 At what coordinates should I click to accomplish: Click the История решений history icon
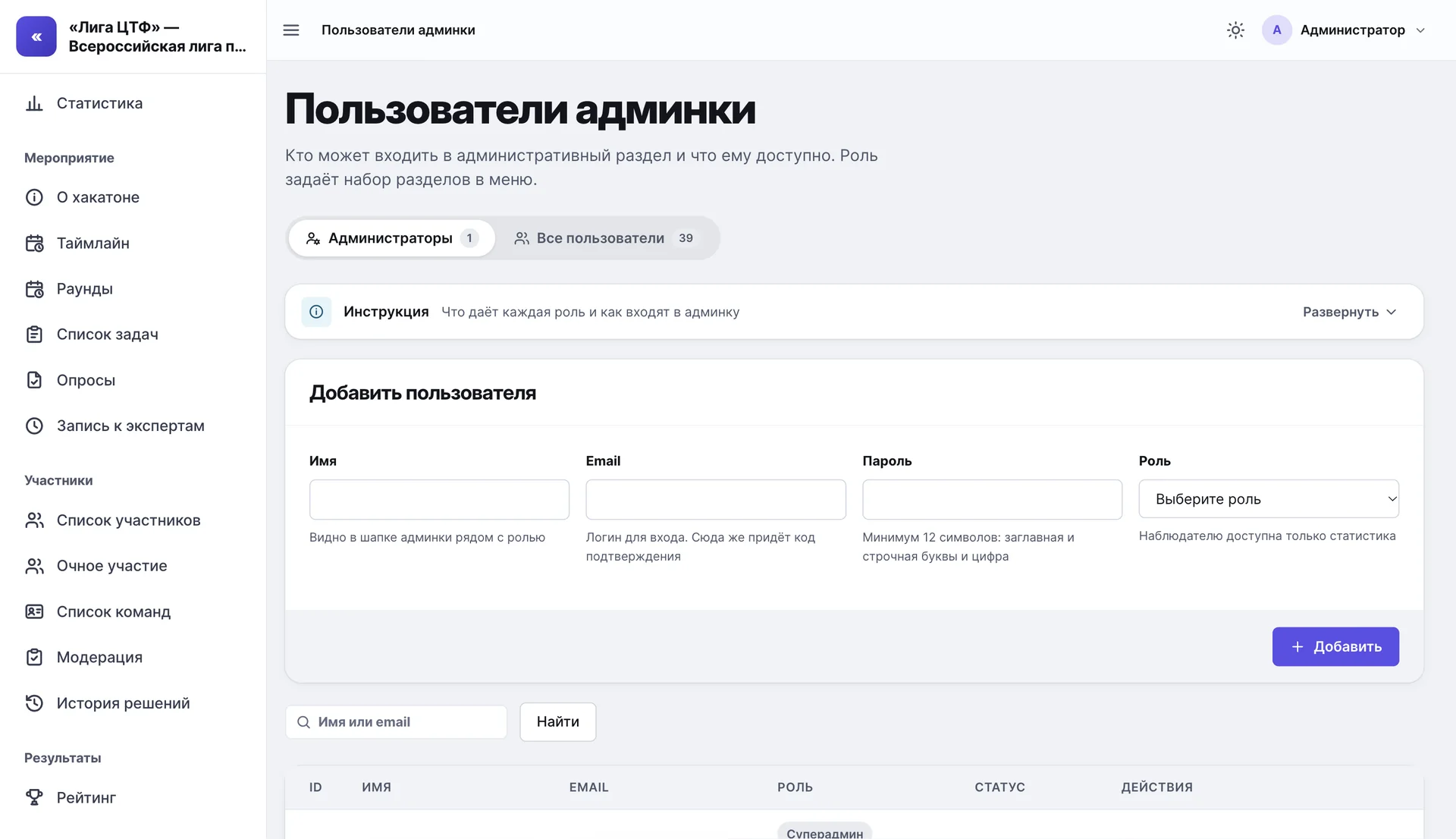click(34, 703)
